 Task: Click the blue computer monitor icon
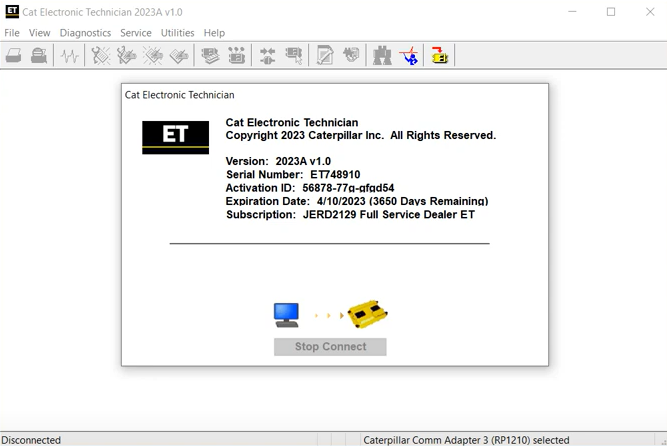(x=286, y=315)
